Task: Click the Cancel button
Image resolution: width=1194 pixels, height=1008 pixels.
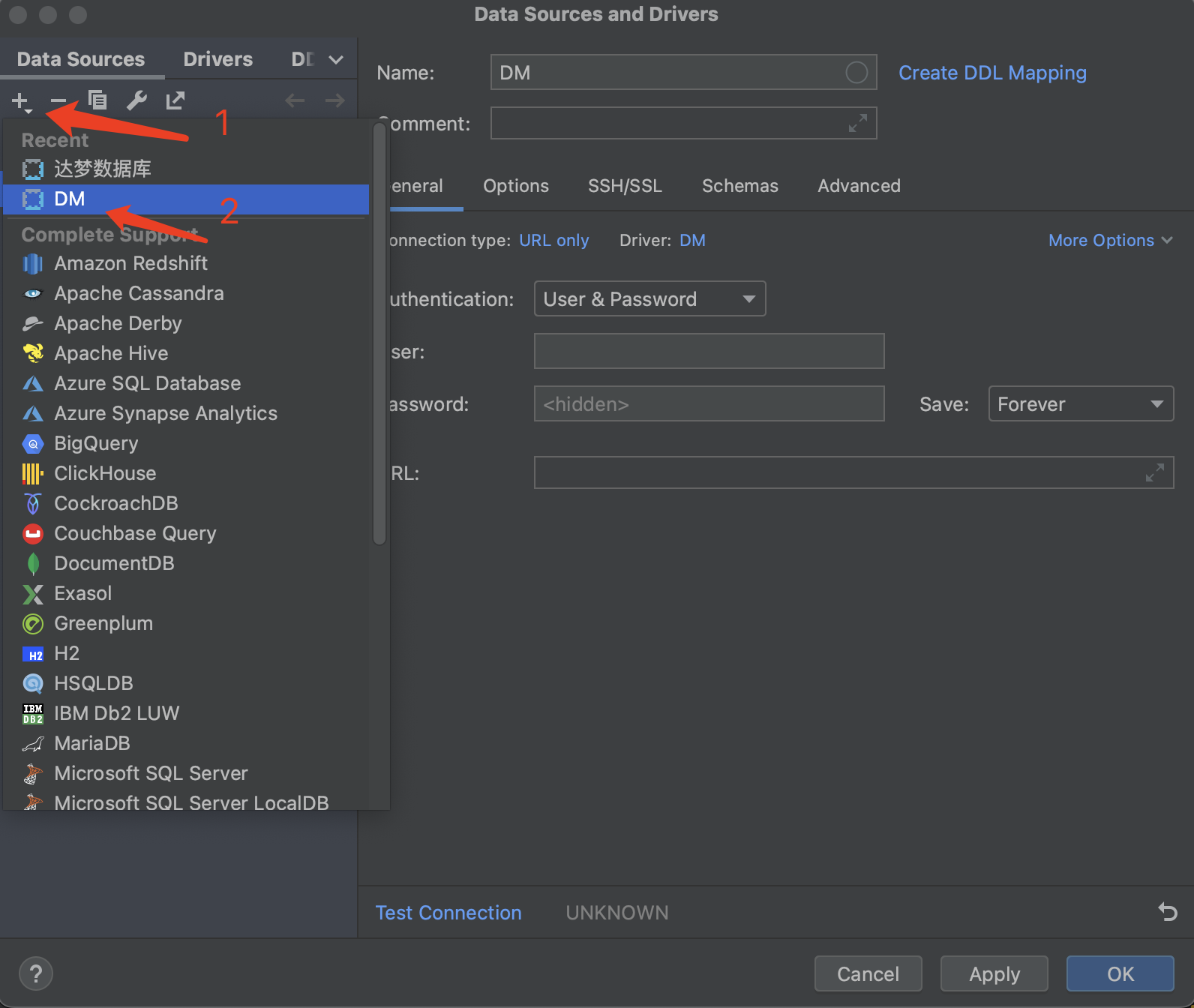Action: [x=868, y=973]
